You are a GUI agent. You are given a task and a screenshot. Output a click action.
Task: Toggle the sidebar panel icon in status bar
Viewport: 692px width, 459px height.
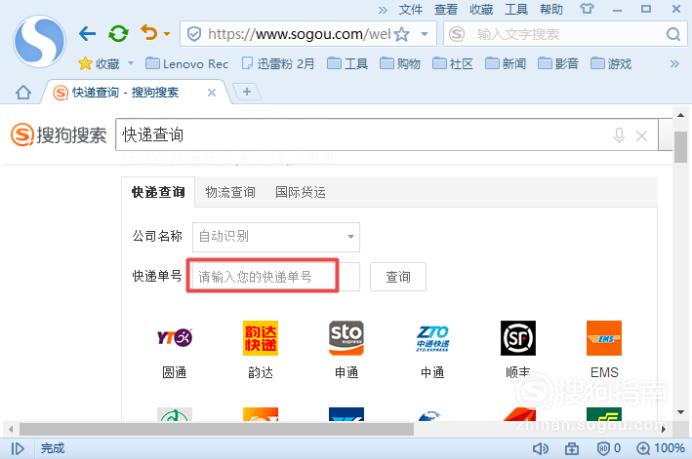click(17, 448)
